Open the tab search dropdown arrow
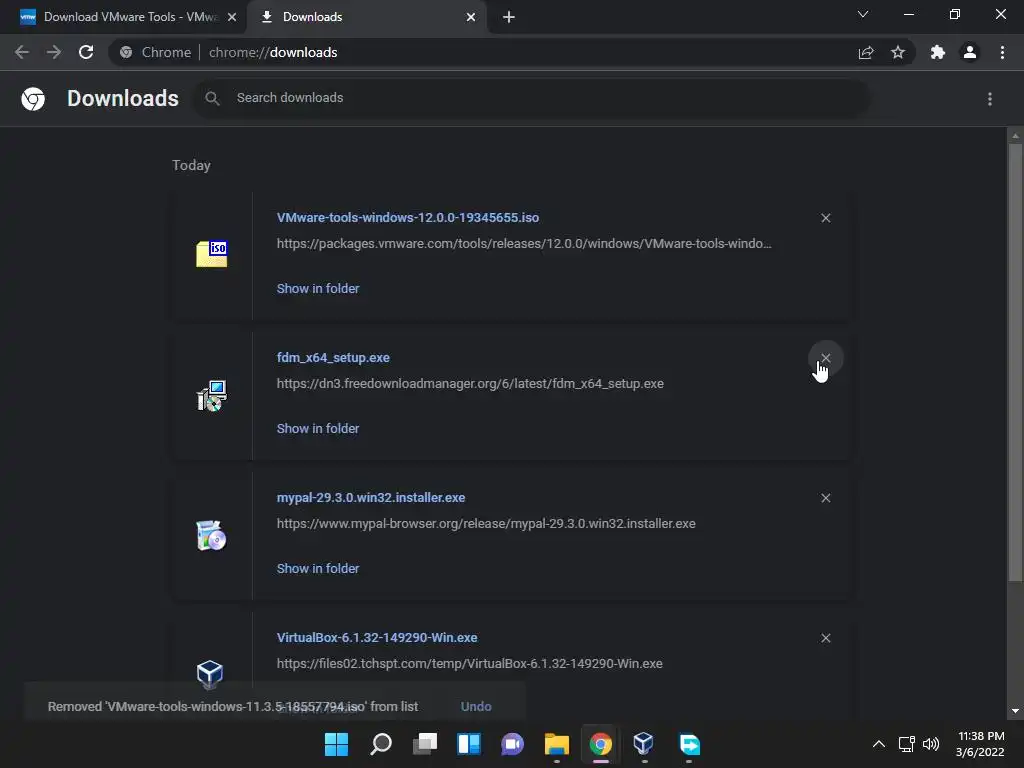 [x=863, y=14]
